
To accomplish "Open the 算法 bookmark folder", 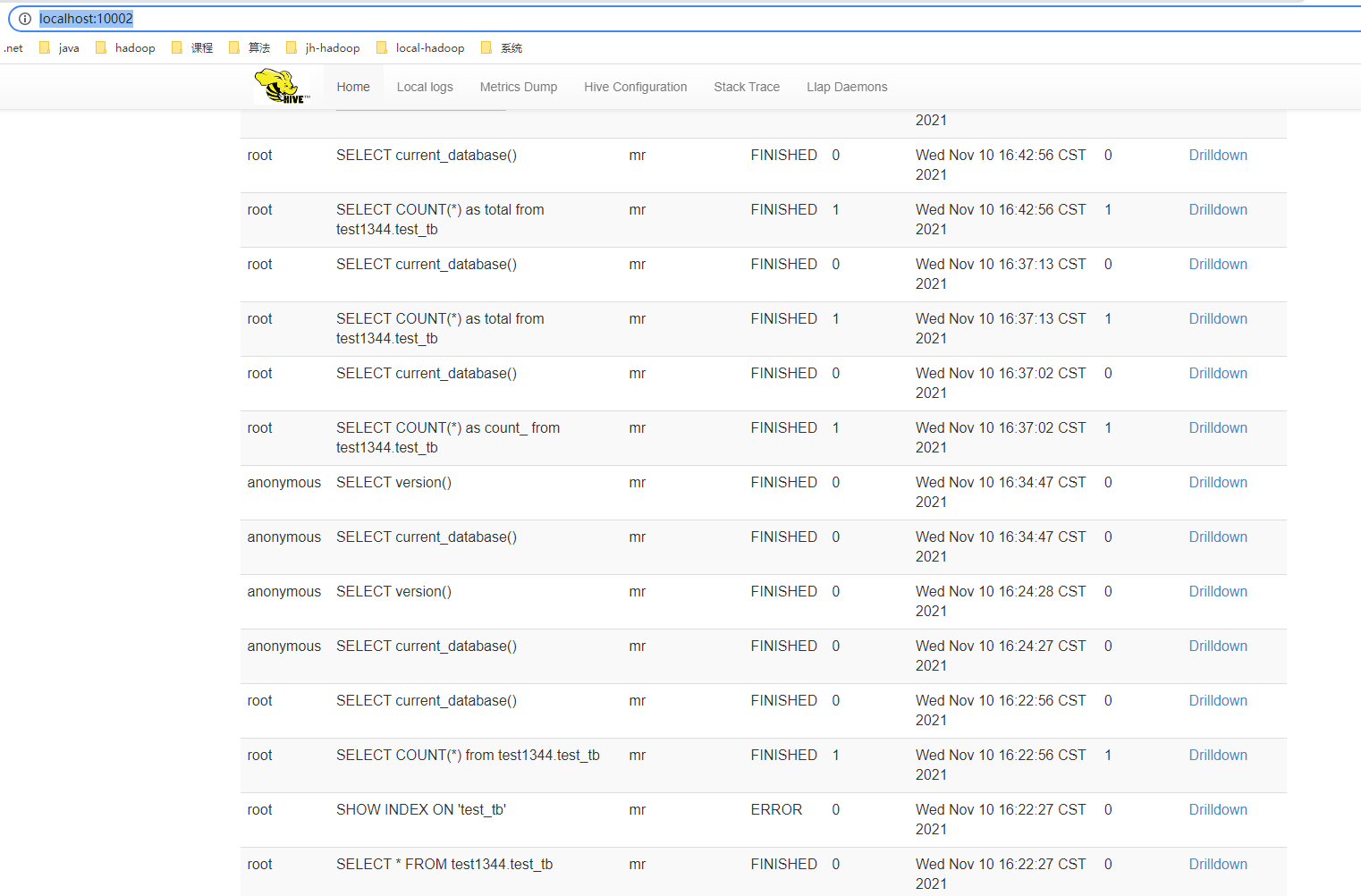I will (x=249, y=48).
